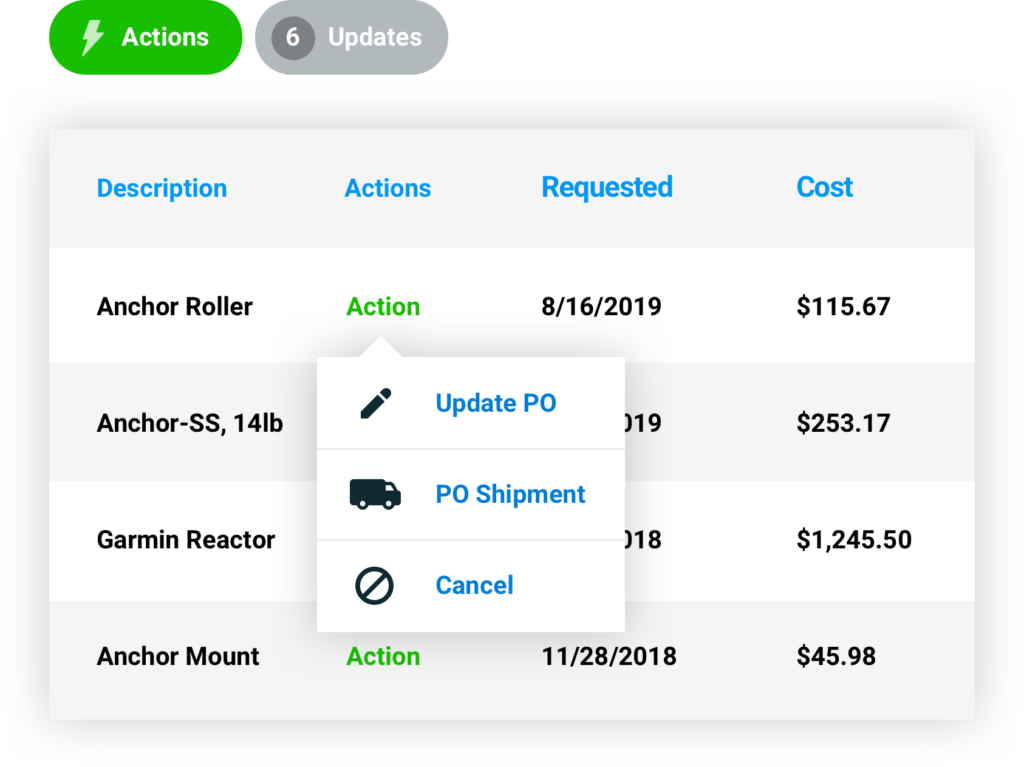This screenshot has height=767, width=1024.
Task: Click the lightning bolt icon on Actions tab
Action: [92, 38]
